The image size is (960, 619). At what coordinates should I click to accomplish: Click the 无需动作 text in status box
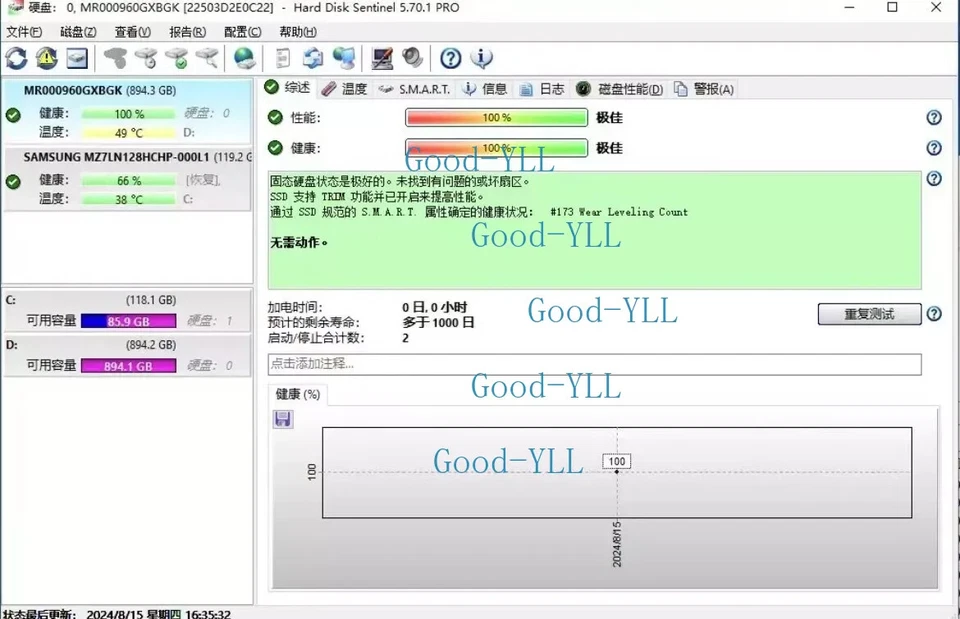tap(299, 242)
